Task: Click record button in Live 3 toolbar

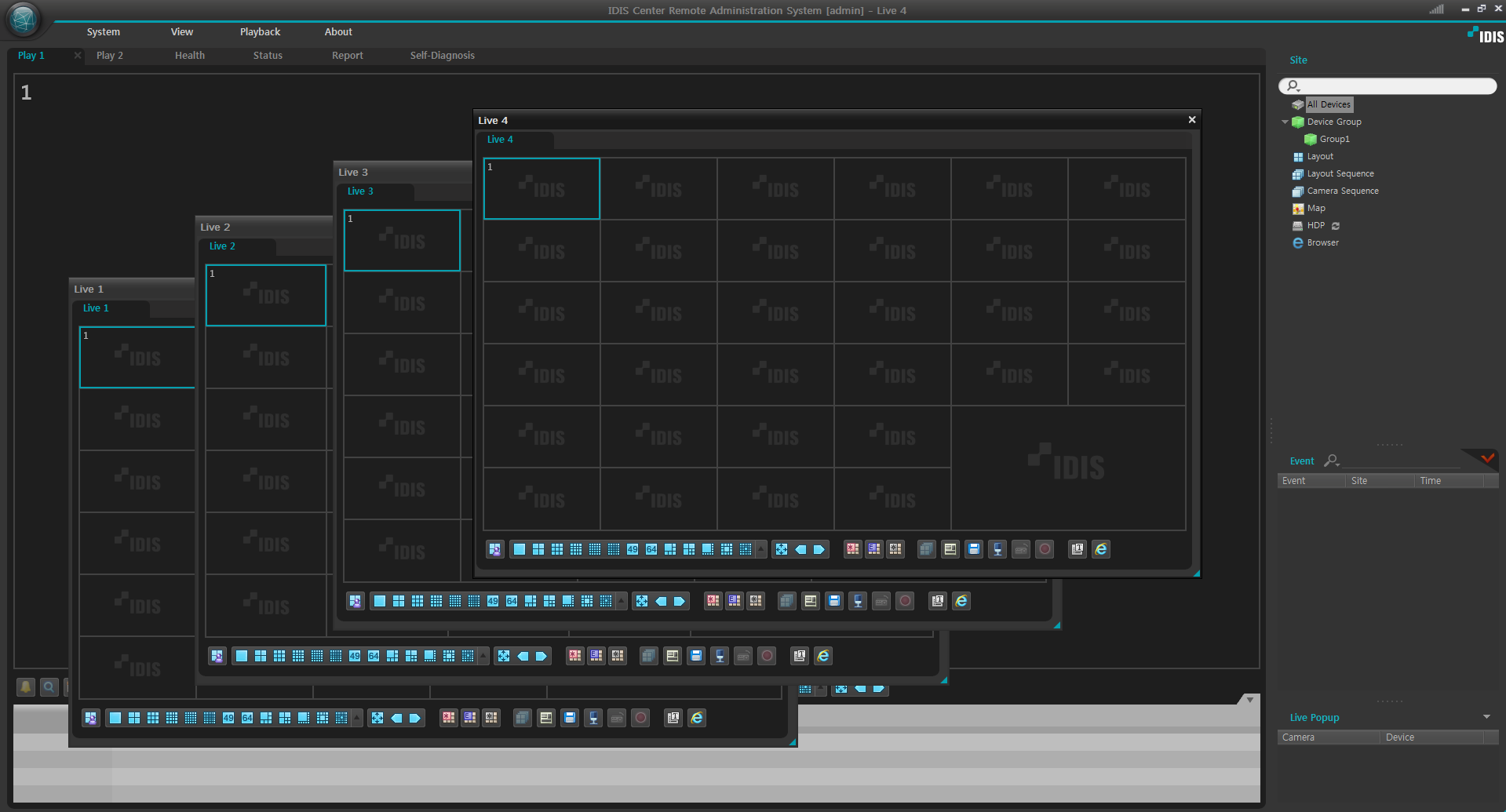Action: [905, 601]
